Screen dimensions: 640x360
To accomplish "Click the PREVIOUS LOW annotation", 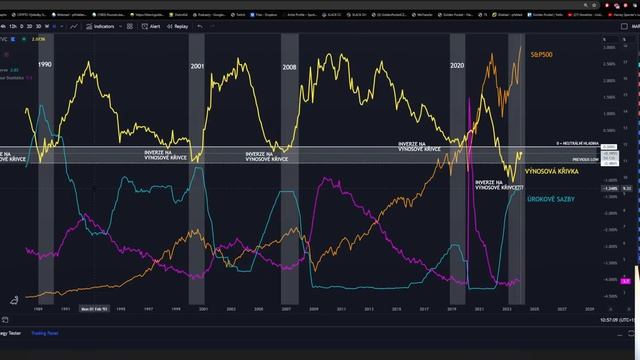I will (585, 160).
